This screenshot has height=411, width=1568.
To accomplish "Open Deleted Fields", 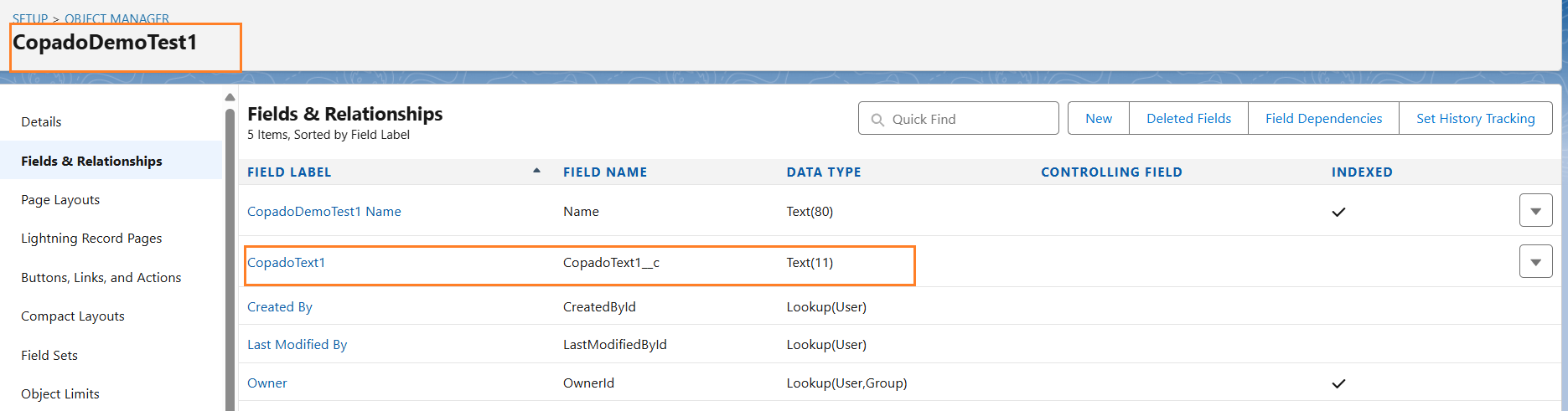I will (1188, 118).
